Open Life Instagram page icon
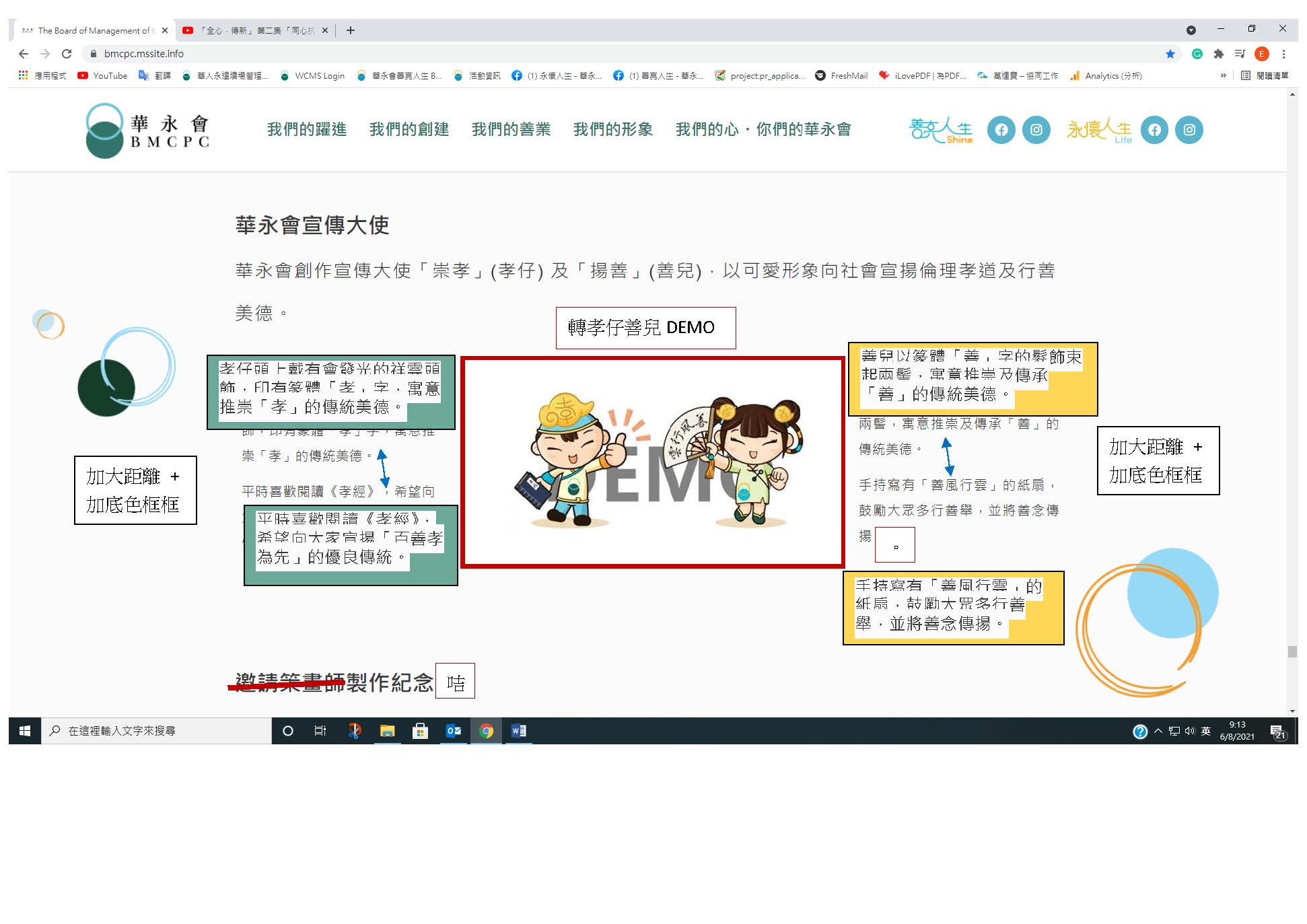This screenshot has width=1307, height=924. tap(1189, 130)
